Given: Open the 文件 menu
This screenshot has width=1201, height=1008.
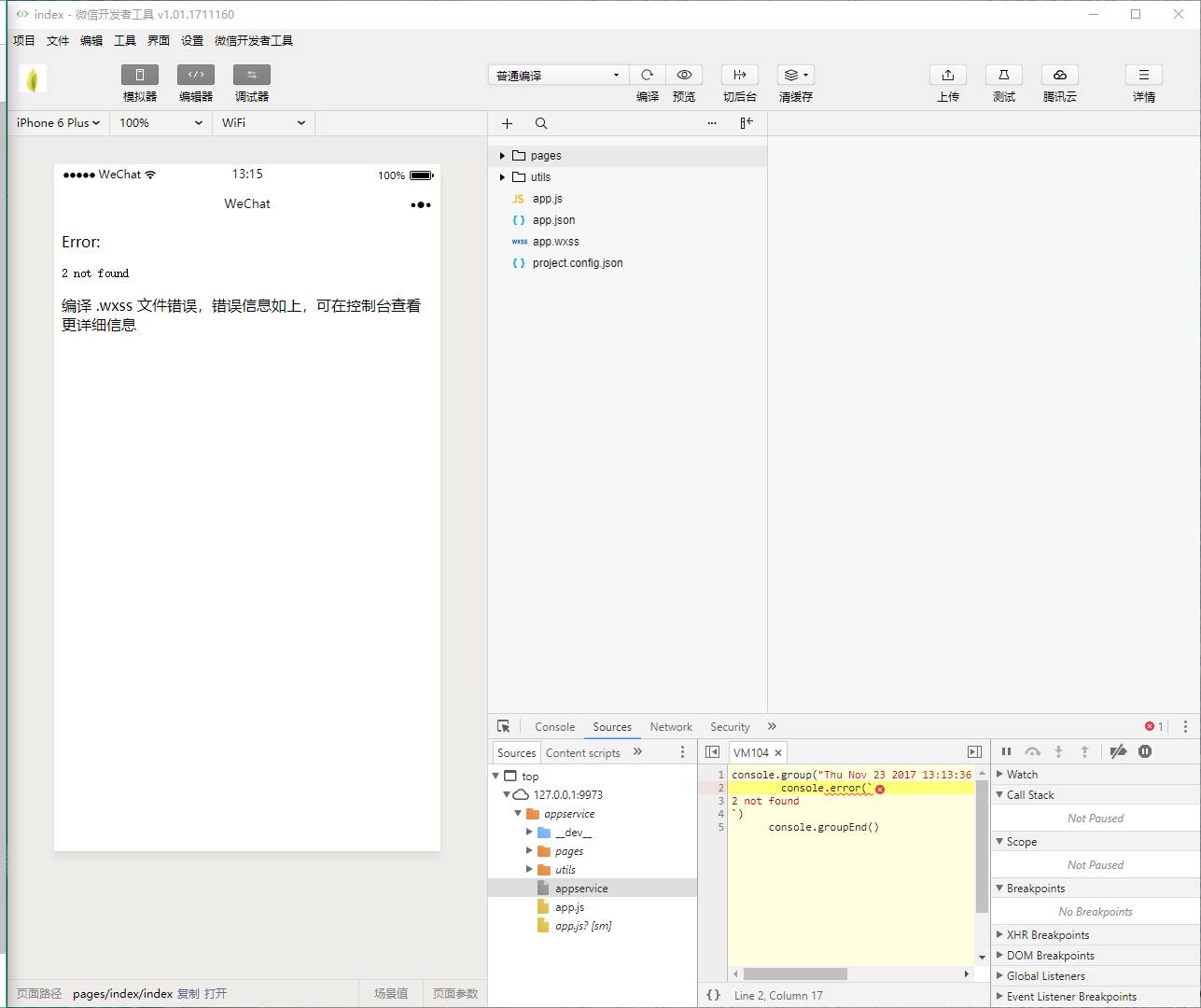Looking at the screenshot, I should (x=58, y=40).
